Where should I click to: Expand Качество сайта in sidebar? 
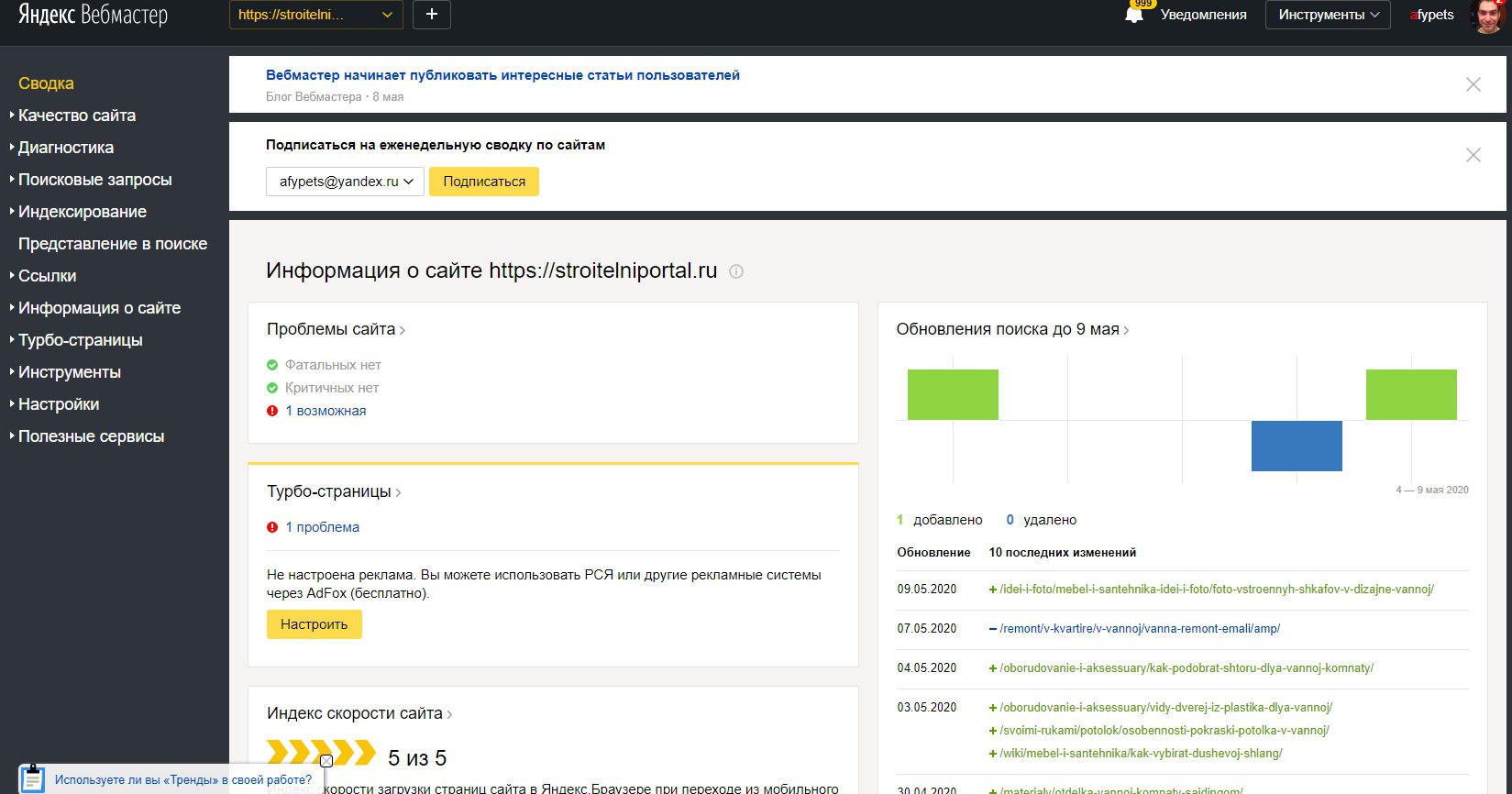coord(77,116)
